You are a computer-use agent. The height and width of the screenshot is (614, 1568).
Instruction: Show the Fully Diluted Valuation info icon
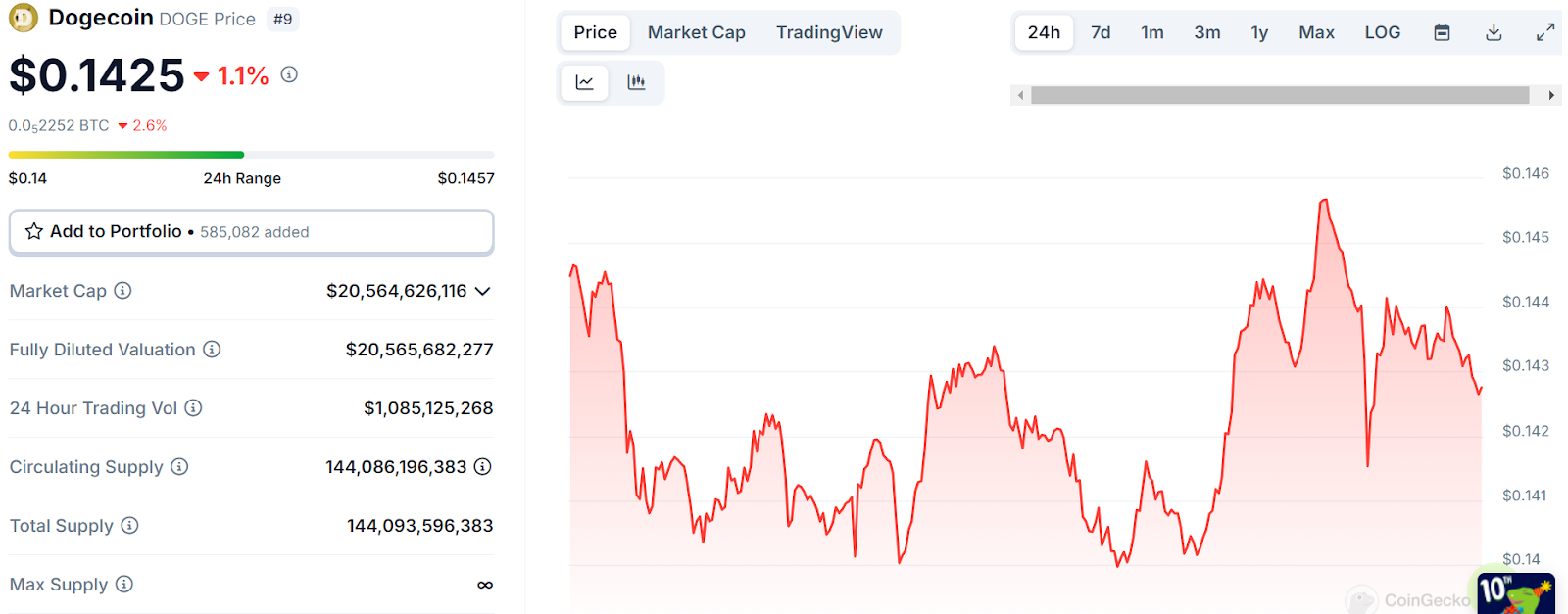tap(212, 350)
